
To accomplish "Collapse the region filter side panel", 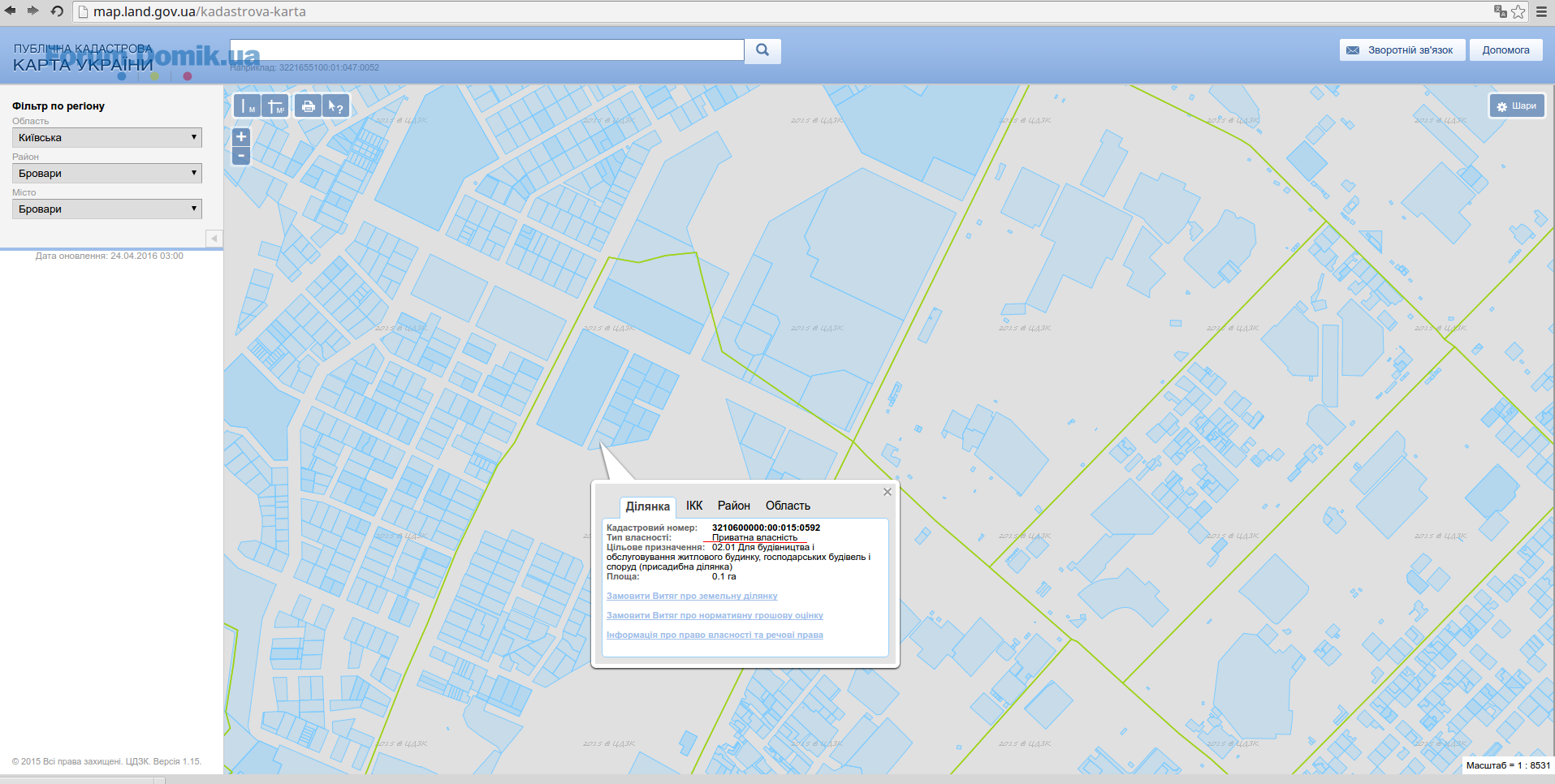I will [214, 239].
